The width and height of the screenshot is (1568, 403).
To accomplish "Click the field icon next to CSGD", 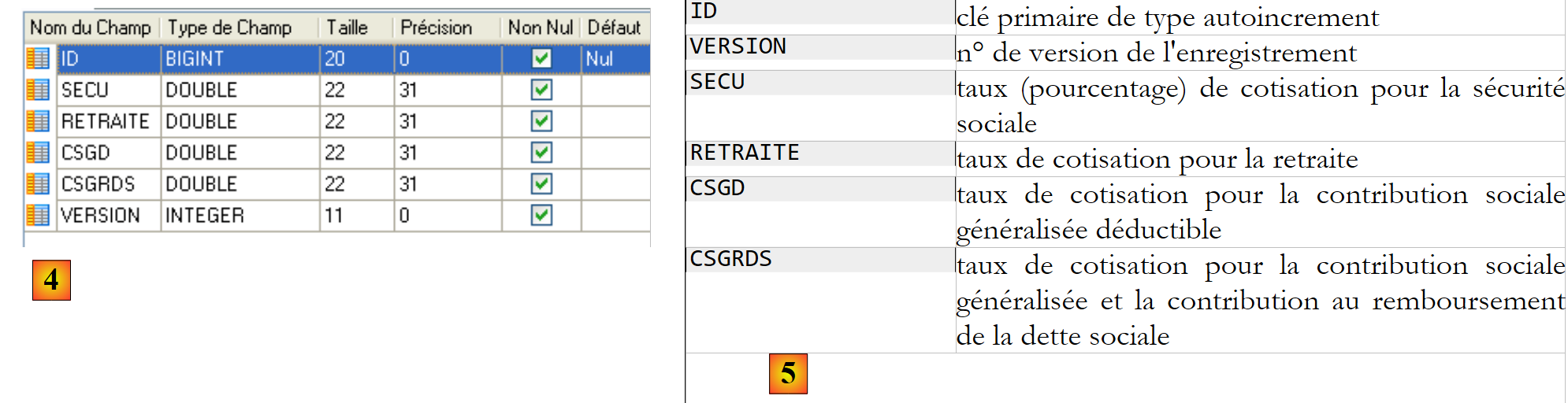I will coord(38,153).
